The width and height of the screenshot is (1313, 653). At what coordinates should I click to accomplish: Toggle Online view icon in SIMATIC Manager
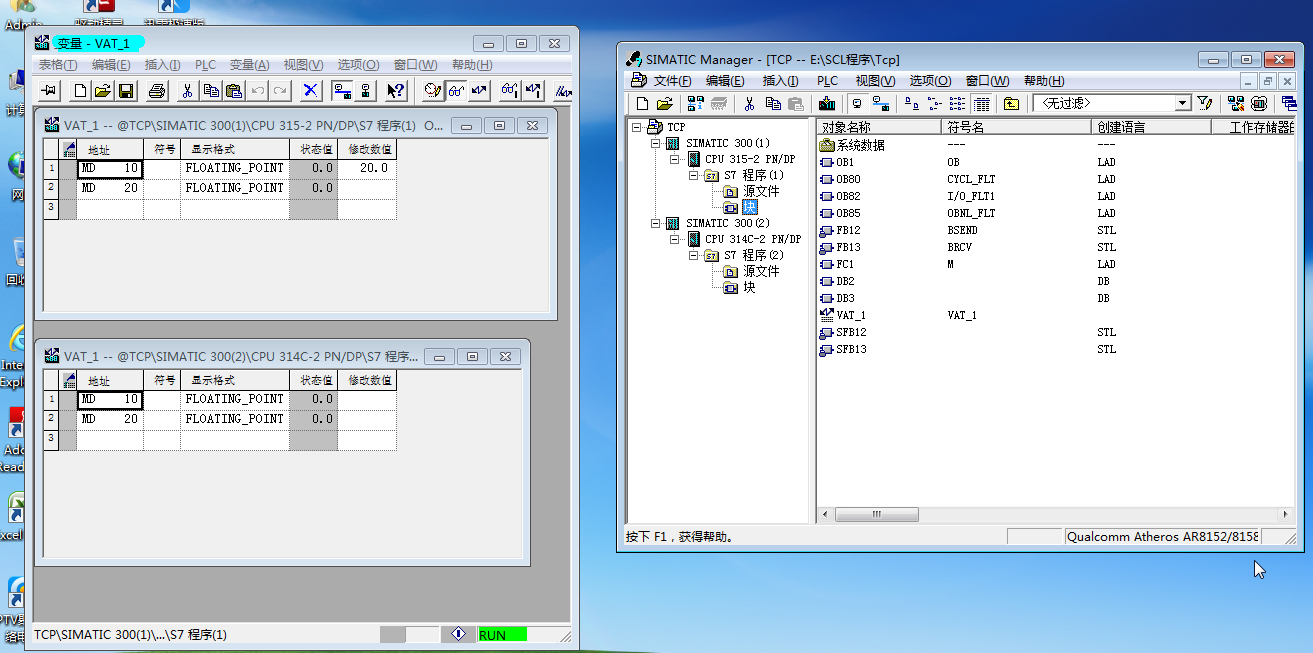[880, 103]
